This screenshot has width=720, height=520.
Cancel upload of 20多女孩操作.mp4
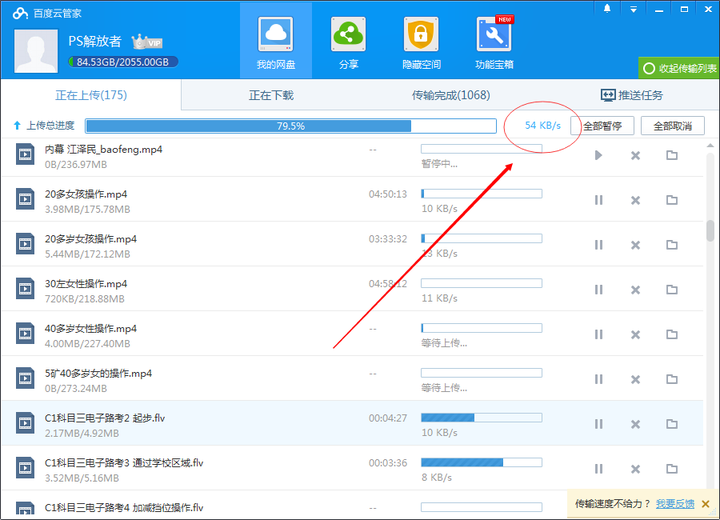(x=635, y=200)
